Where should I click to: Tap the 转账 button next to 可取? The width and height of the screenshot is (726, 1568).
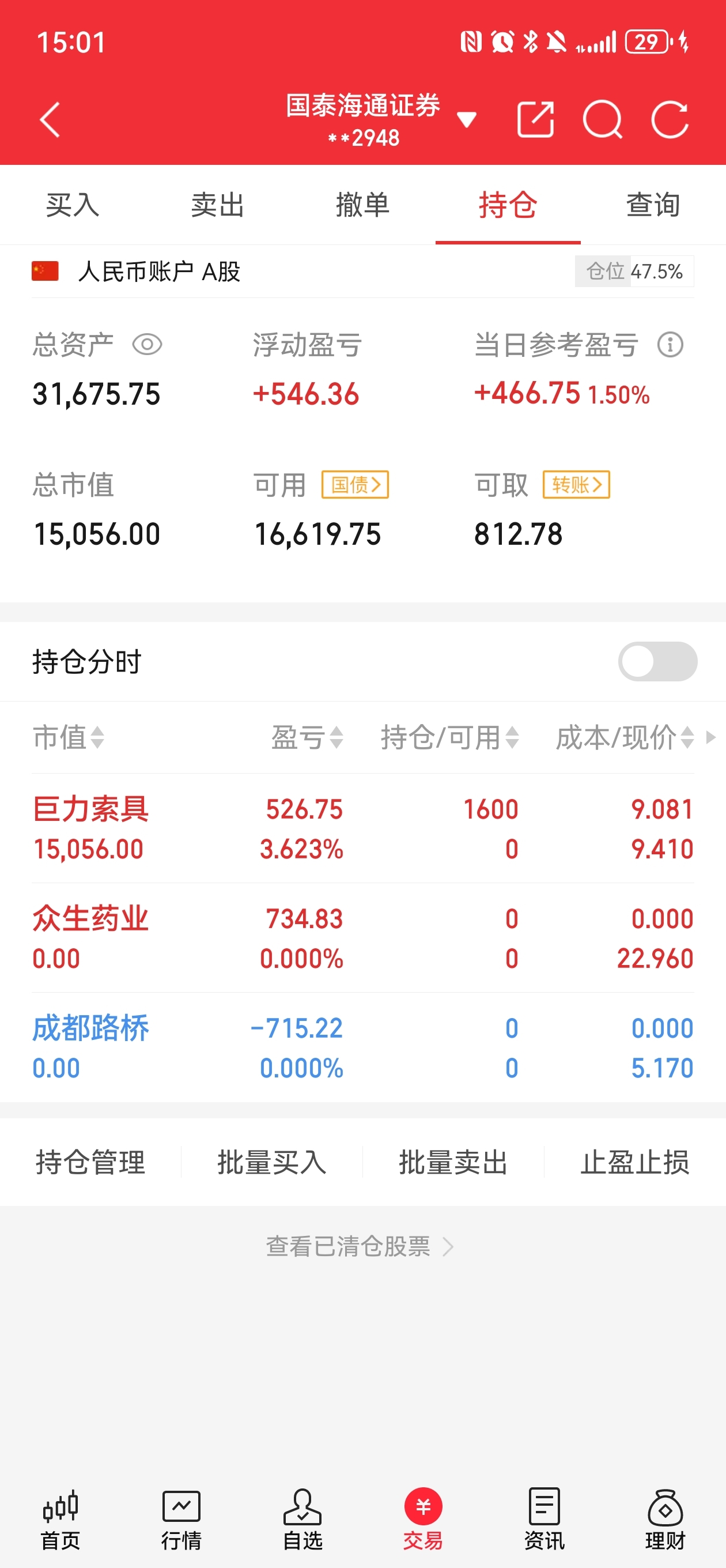point(576,485)
